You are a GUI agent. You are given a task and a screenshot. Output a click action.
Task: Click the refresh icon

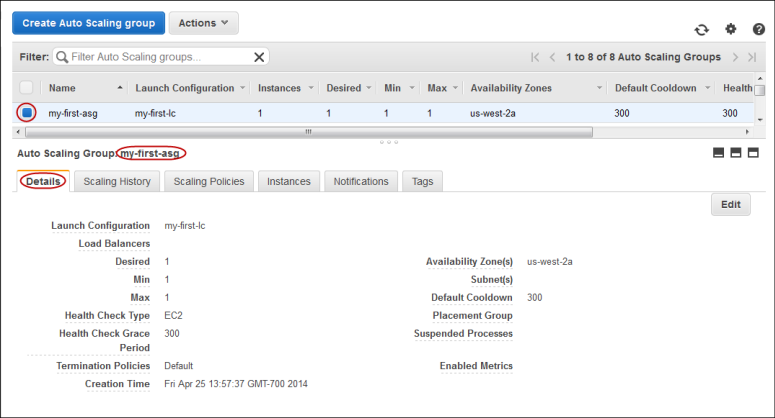(x=702, y=30)
